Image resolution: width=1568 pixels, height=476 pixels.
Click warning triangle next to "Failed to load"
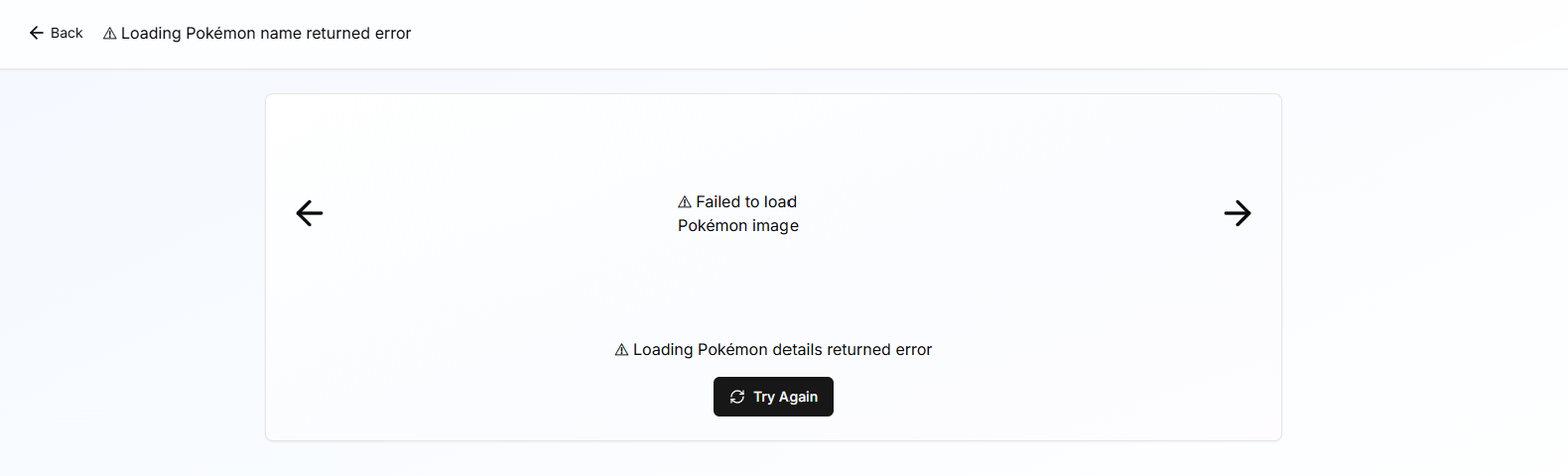685,202
